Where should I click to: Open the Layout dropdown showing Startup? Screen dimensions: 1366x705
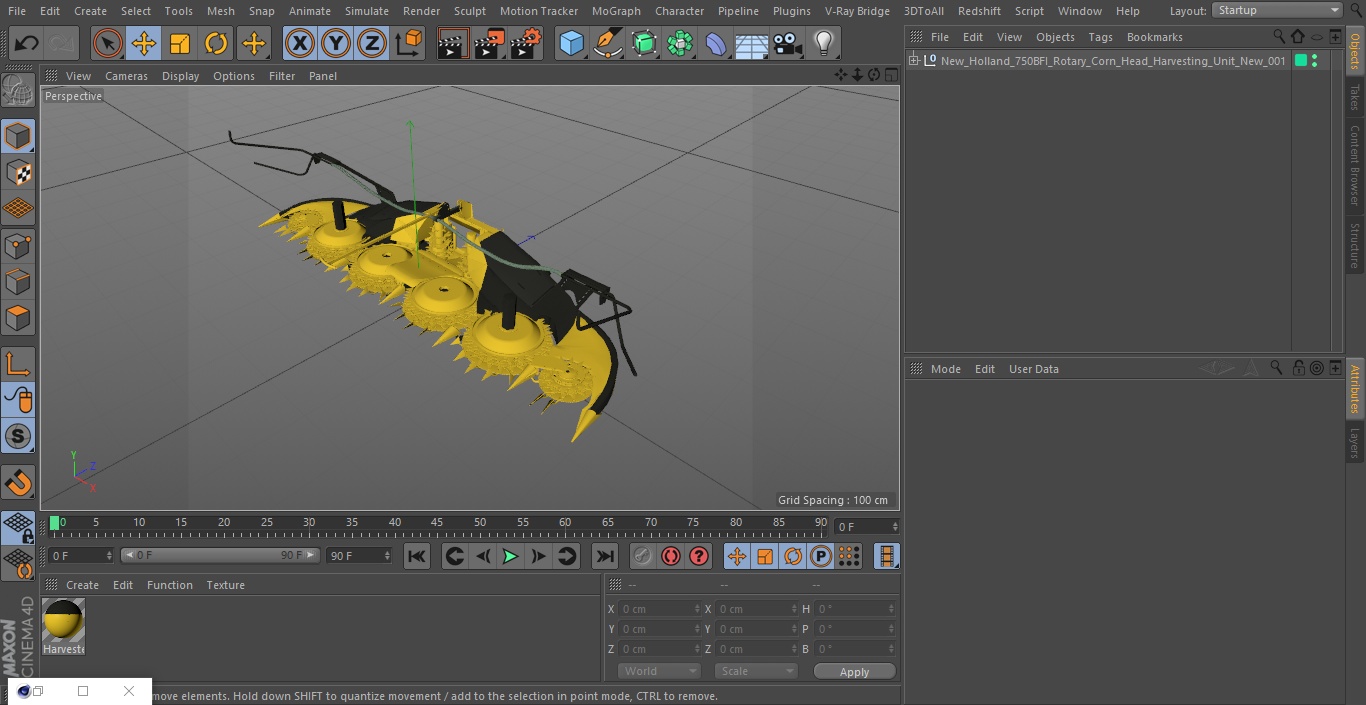[1277, 10]
